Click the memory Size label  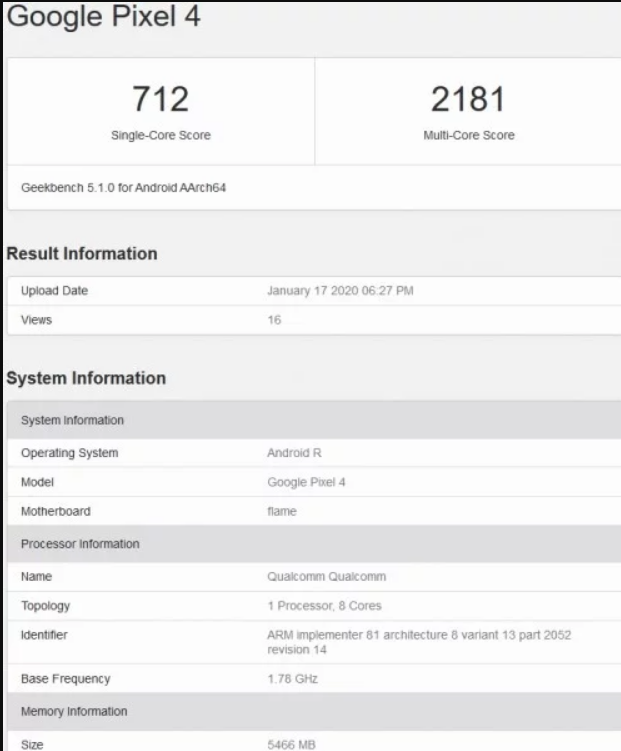click(x=32, y=745)
